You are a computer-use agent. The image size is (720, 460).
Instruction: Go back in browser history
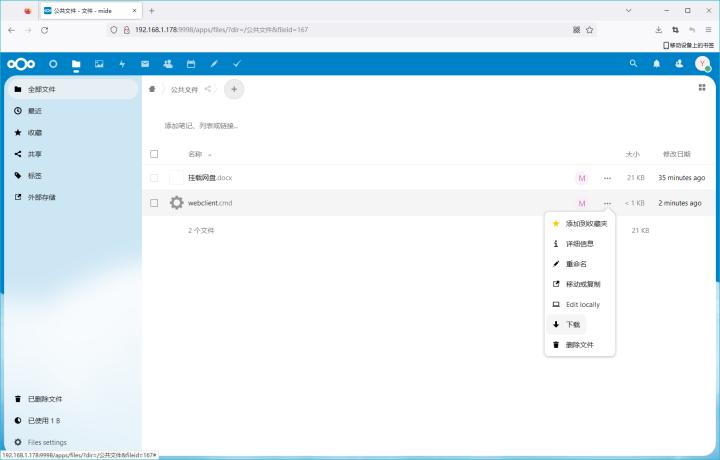tap(11, 30)
